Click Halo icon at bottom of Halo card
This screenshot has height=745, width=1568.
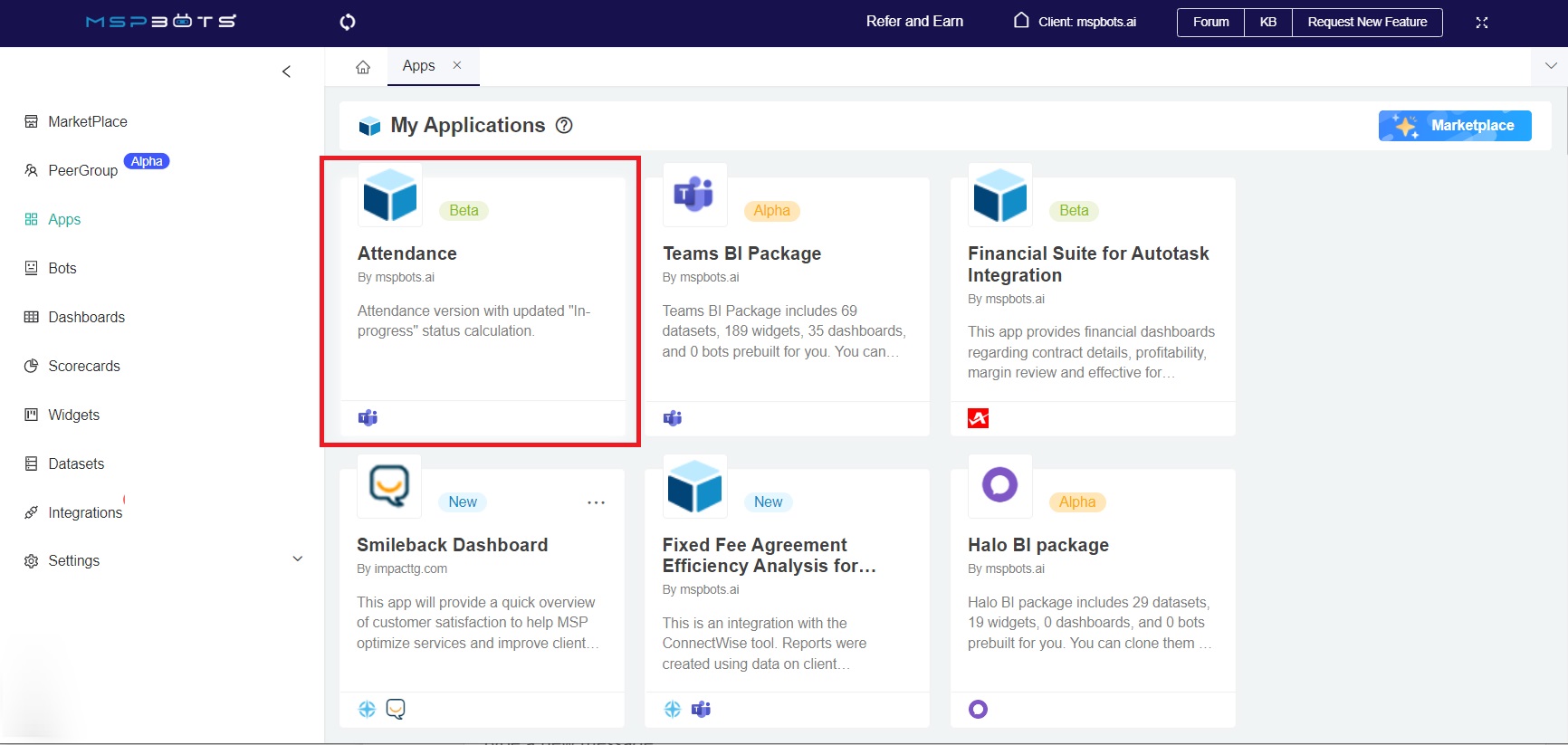click(x=978, y=709)
